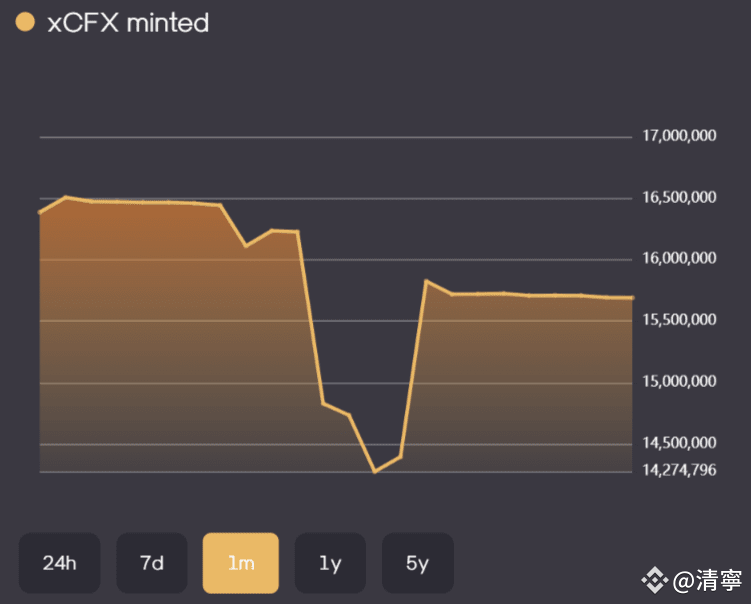Viewport: 751px width, 604px height.
Task: Click the xCFX minted legend color dot
Action: click(27, 22)
